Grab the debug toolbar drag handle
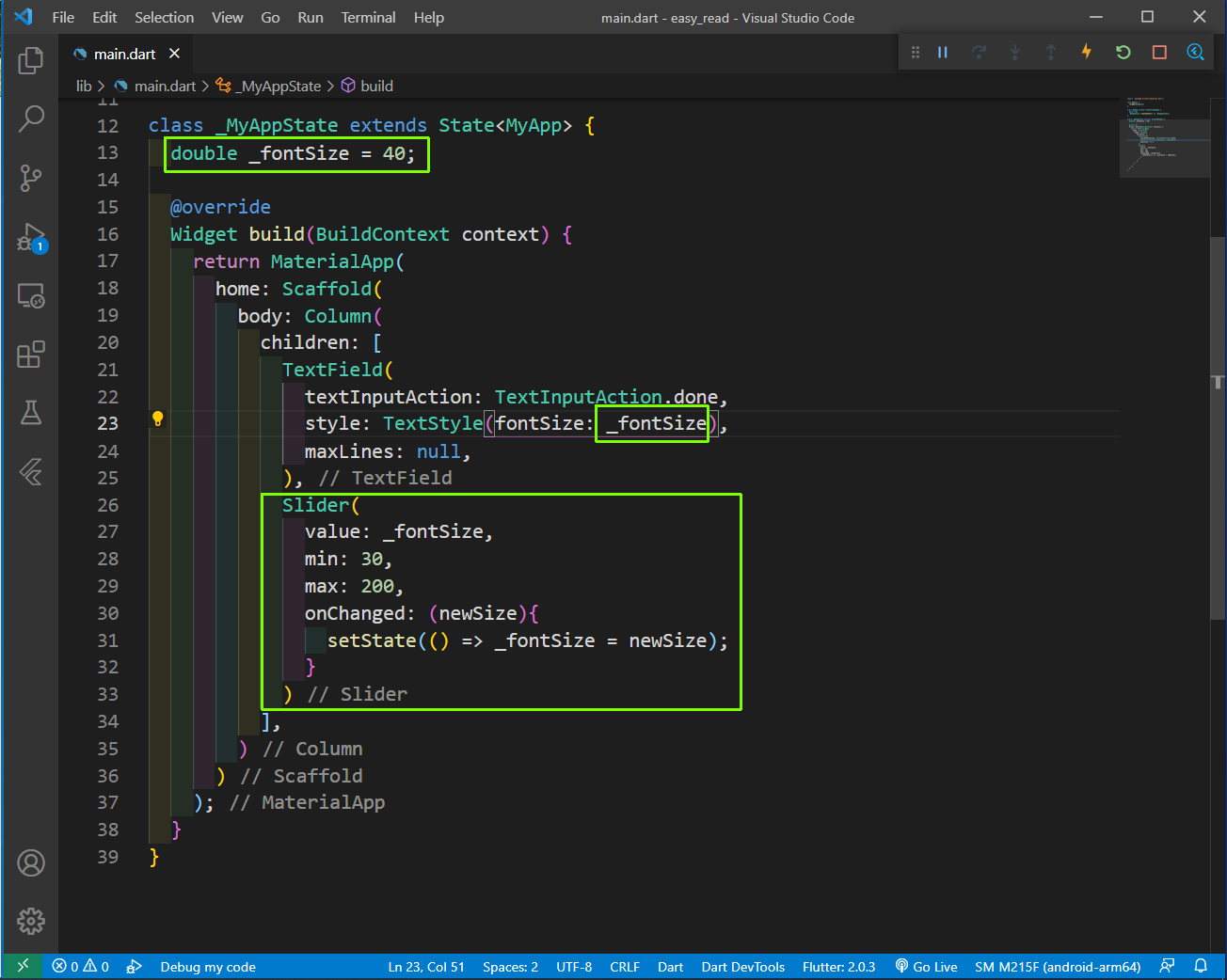This screenshot has height=980, width=1227. tap(915, 52)
